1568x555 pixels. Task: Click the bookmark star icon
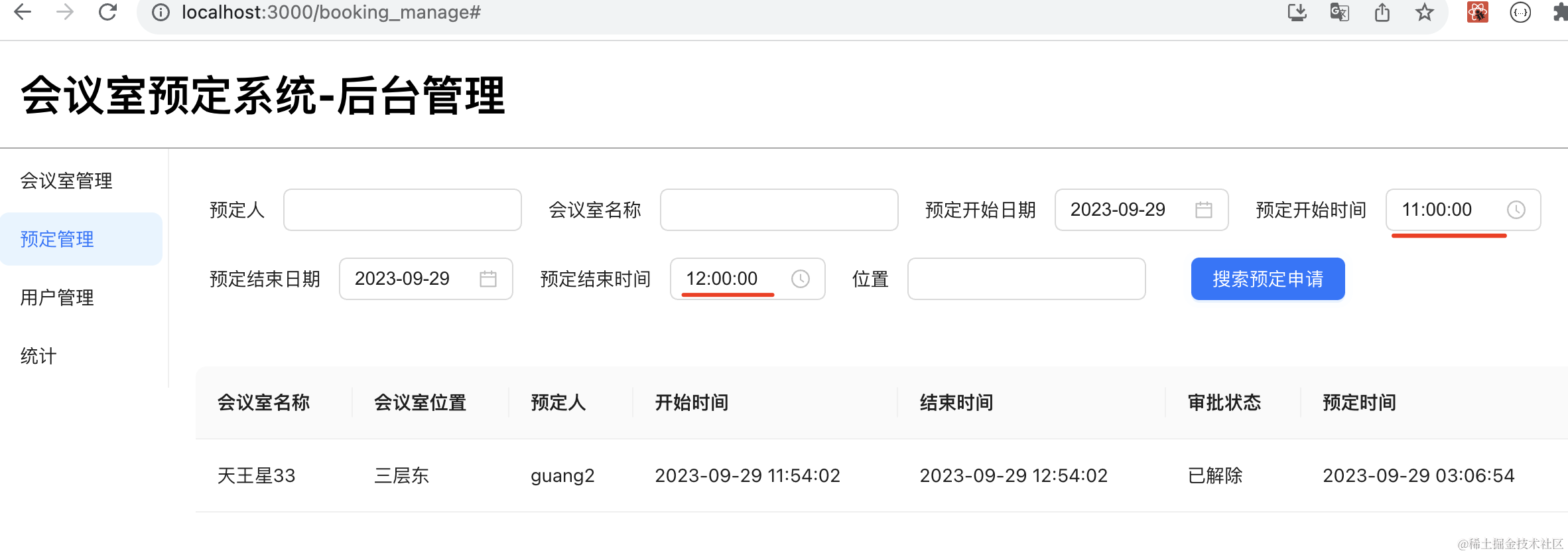(x=1424, y=13)
